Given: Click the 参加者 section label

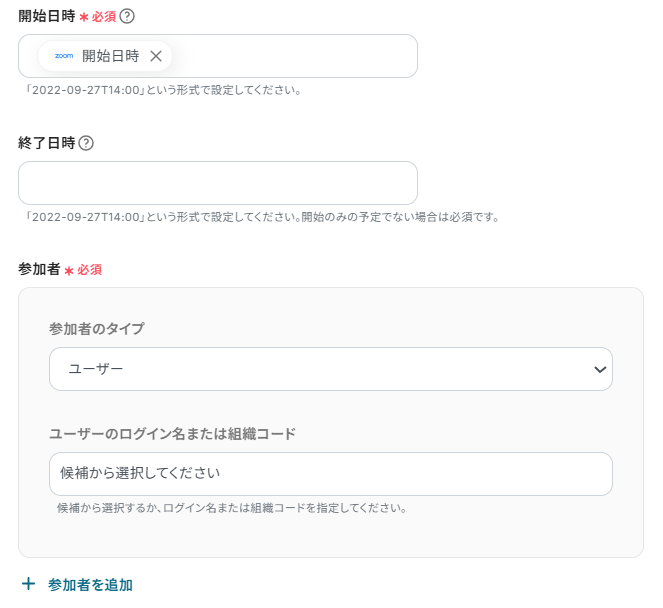Looking at the screenshot, I should (x=39, y=270).
